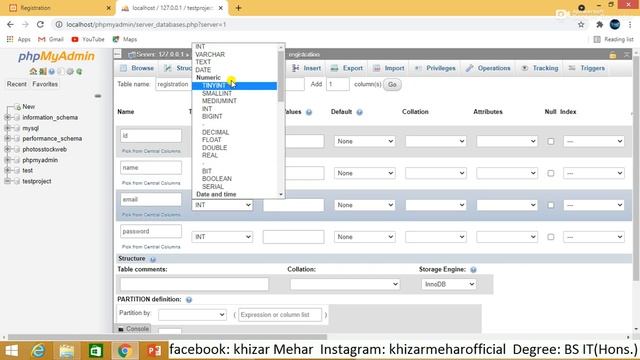Select TINYINT in the type list
The image size is (640, 360).
234,86
